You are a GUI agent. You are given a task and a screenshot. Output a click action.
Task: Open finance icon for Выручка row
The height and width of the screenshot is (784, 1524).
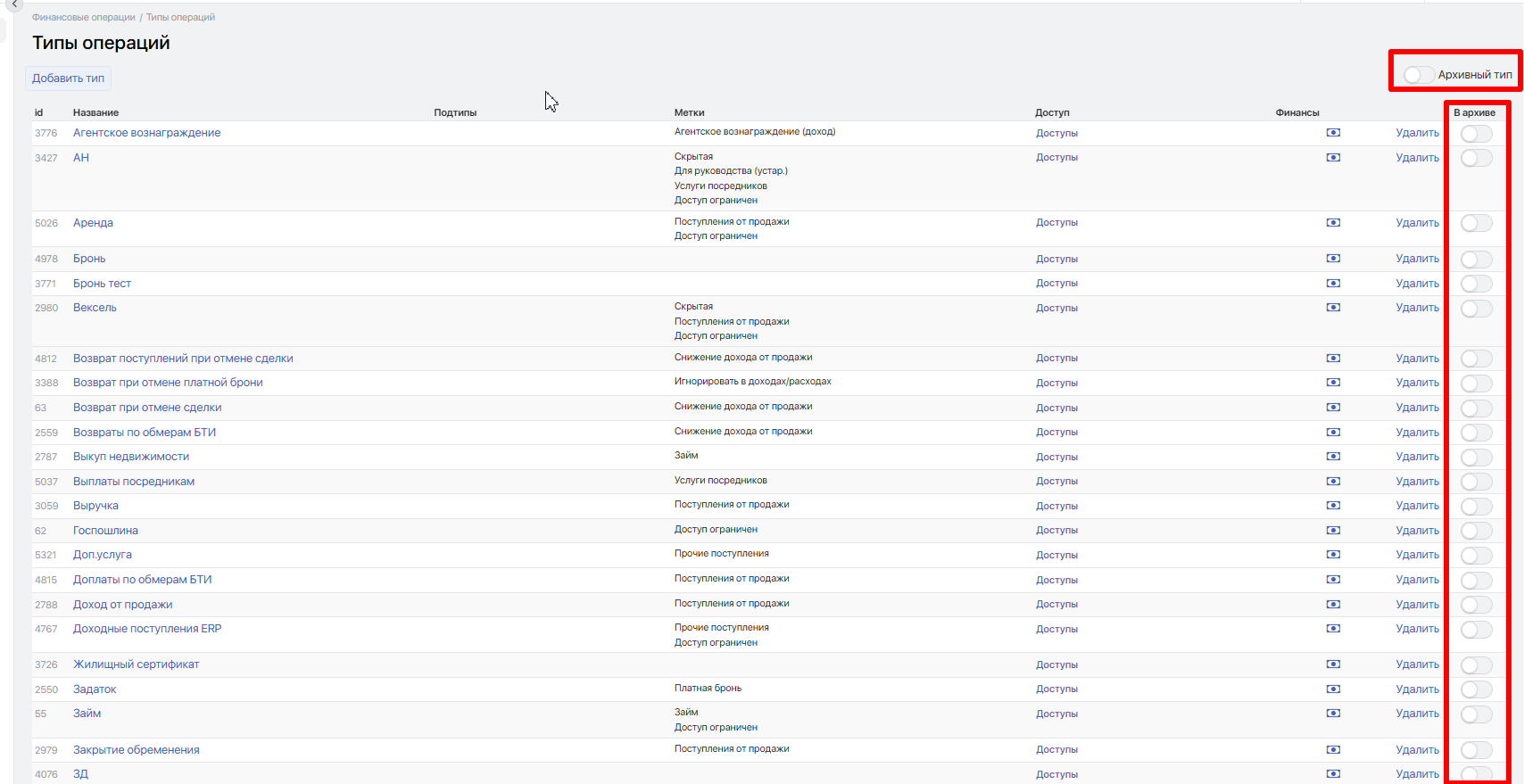tap(1333, 506)
